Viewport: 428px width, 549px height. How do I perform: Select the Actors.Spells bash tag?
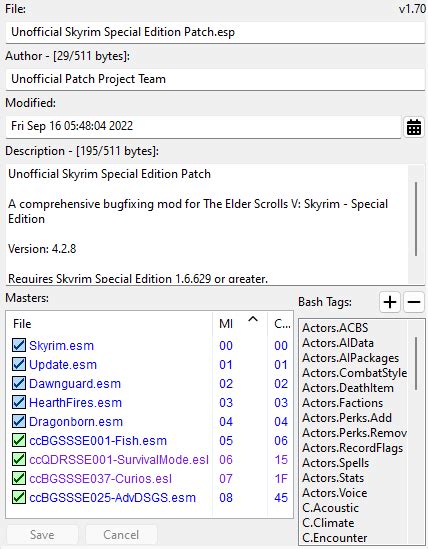pos(336,463)
